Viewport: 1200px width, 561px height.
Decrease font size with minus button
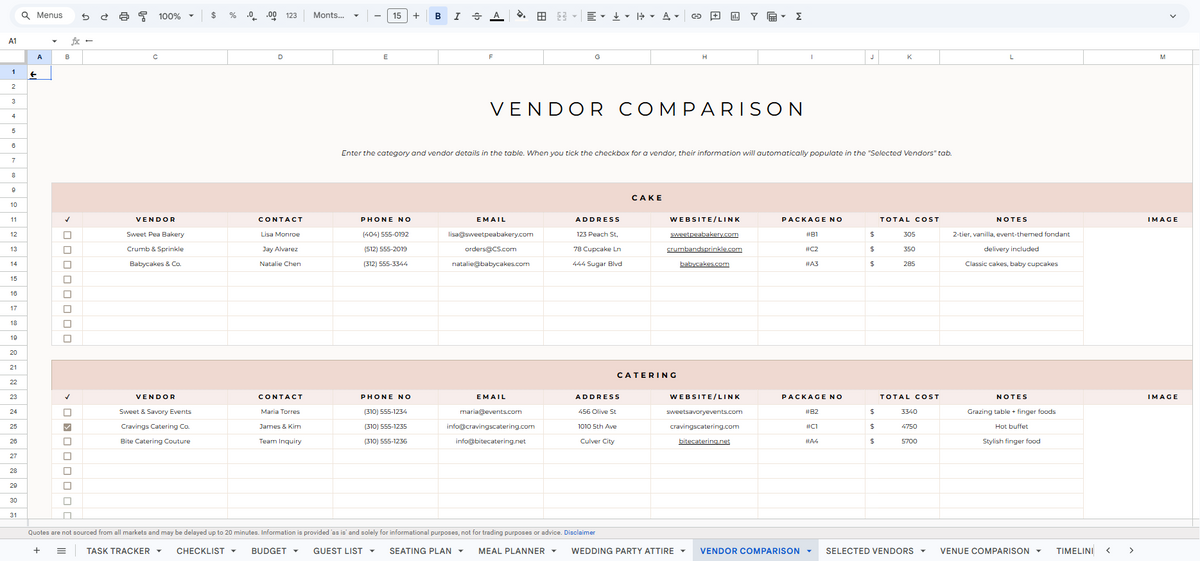376,16
